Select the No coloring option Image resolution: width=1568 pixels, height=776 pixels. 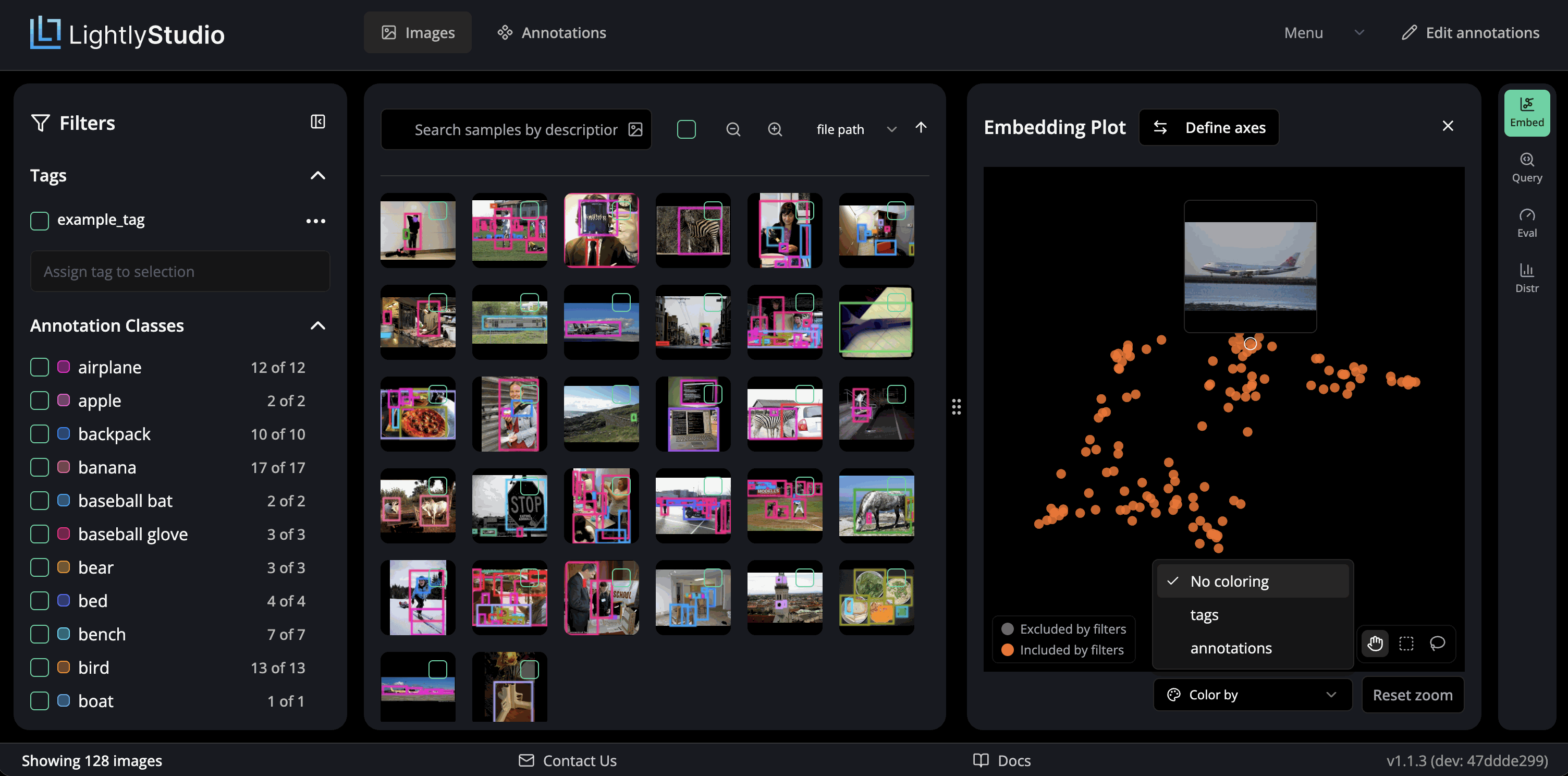point(1252,581)
